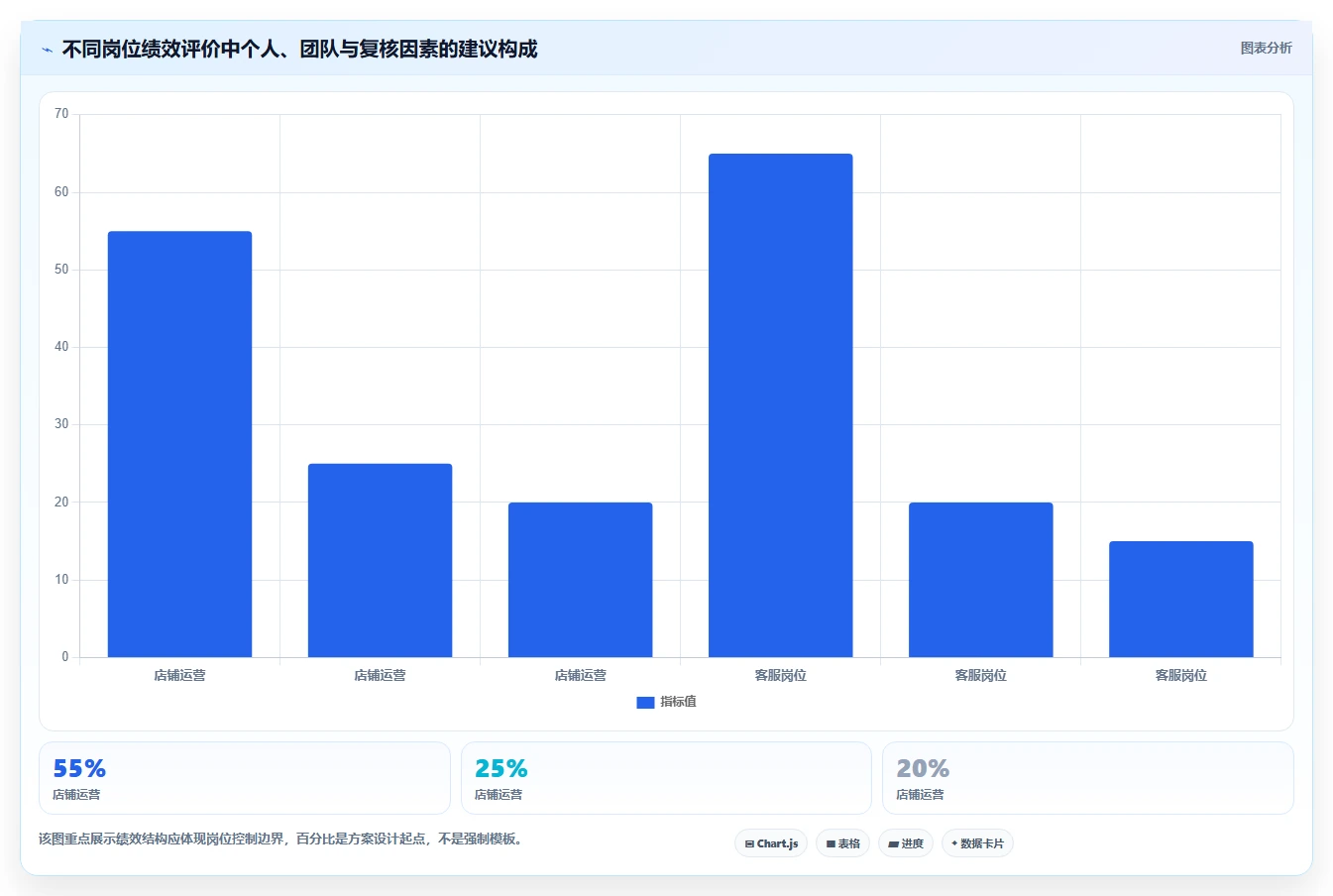This screenshot has width=1333, height=896.
Task: Click the x-axis label under the 55 bar
Action: coord(179,675)
